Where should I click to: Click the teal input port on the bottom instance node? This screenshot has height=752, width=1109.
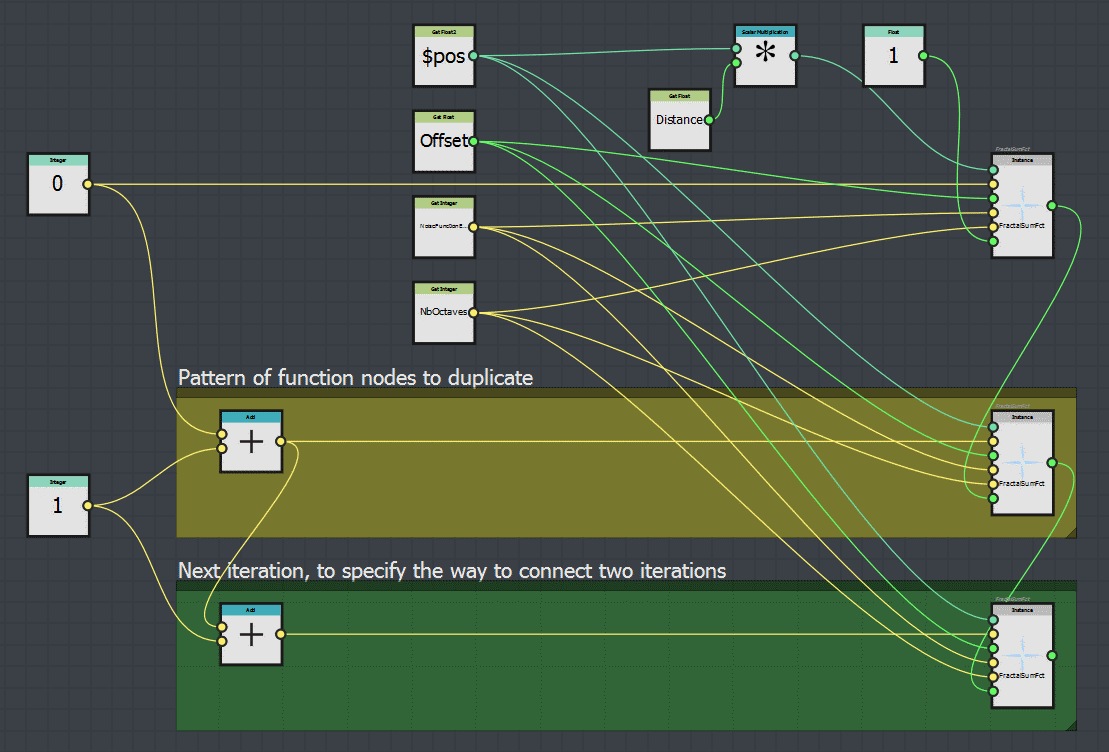point(991,618)
